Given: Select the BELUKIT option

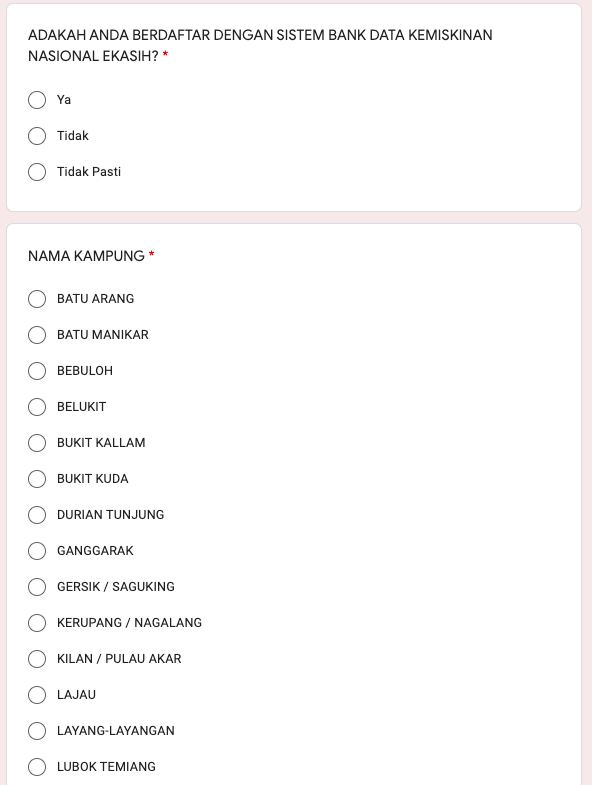Looking at the screenshot, I should [37, 407].
